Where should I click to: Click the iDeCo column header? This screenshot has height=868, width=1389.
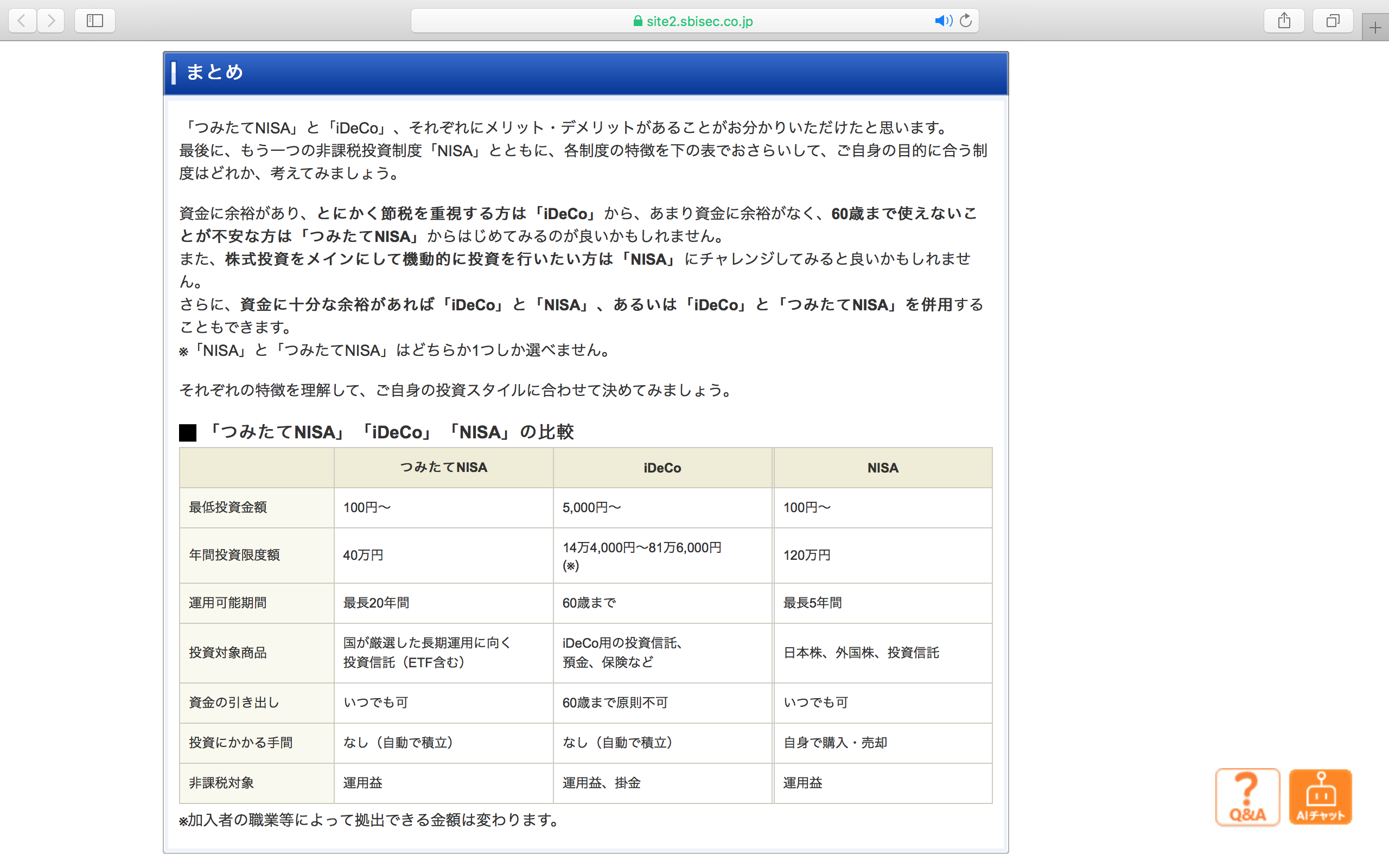point(662,467)
